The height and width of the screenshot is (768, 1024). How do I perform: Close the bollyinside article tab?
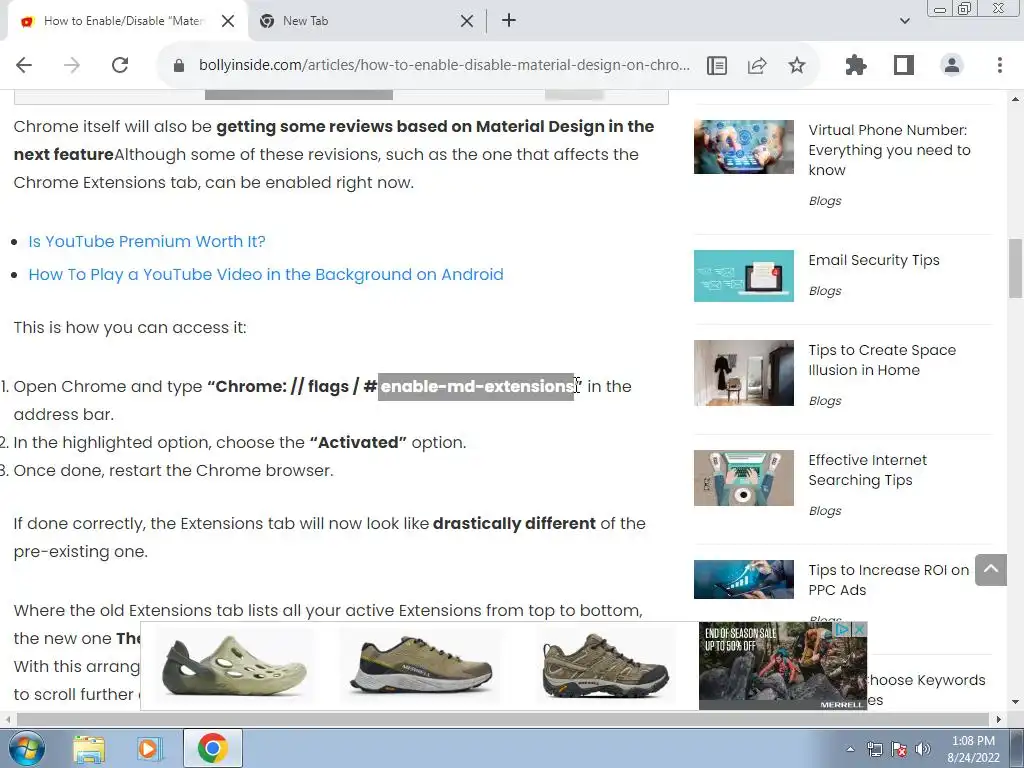tap(228, 21)
